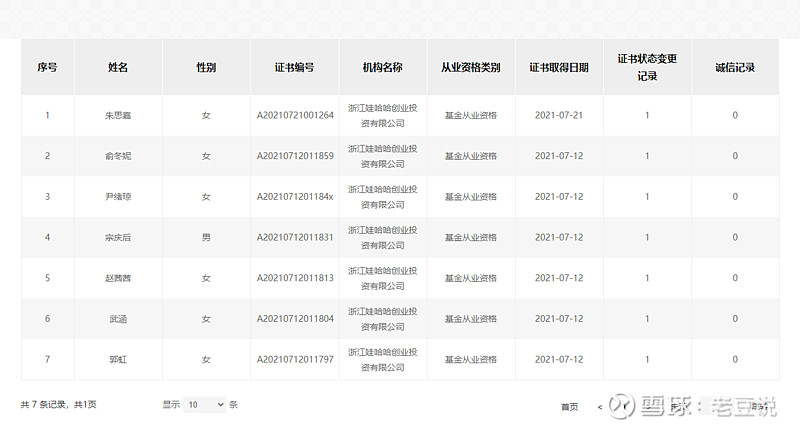
Task: Click the 序号 column header
Action: point(47,67)
